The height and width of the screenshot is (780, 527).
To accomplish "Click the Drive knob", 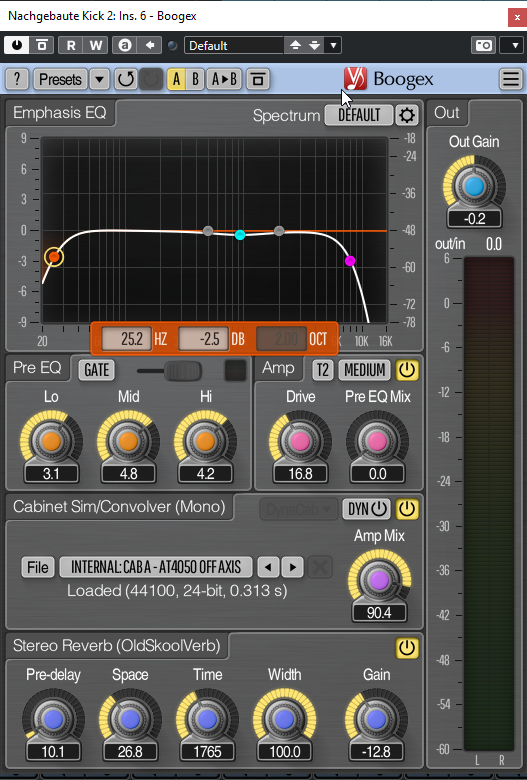I will 300,441.
